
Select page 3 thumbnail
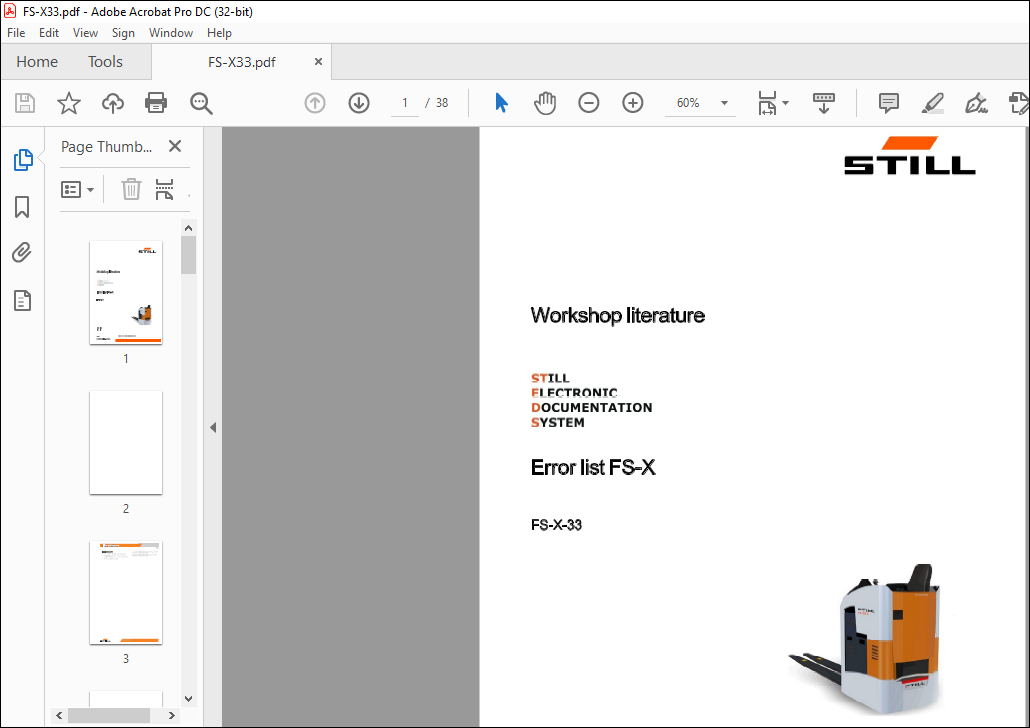pos(125,593)
